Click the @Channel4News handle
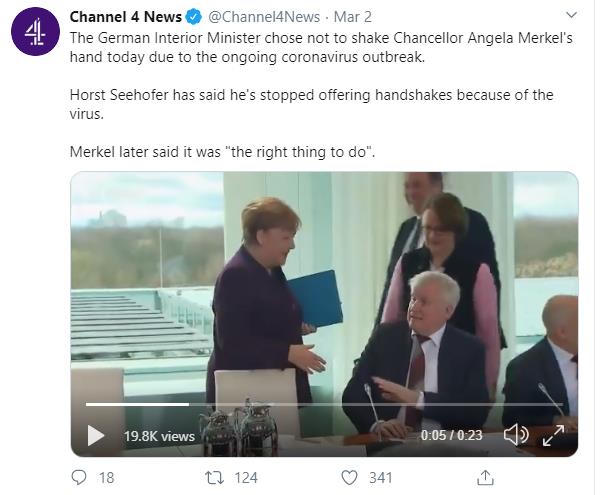The image size is (603, 495). [262, 16]
